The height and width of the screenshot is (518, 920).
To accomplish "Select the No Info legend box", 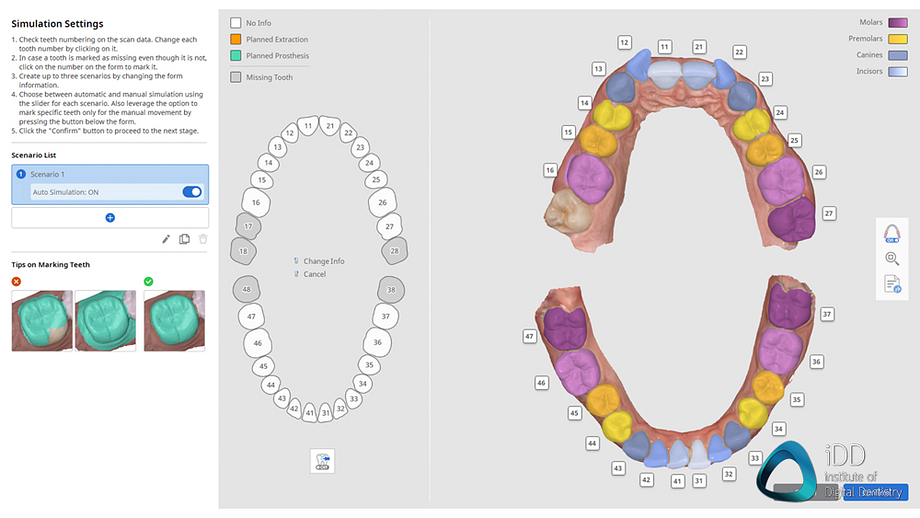I will click(x=235, y=23).
